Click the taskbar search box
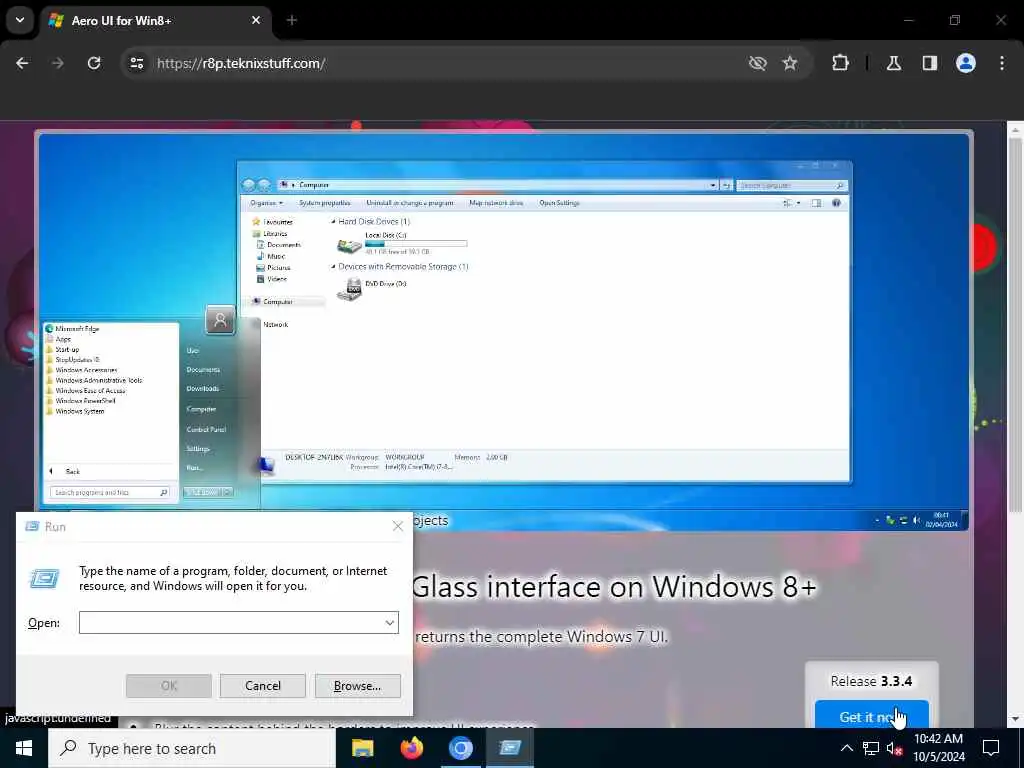This screenshot has width=1024, height=768. coord(192,748)
